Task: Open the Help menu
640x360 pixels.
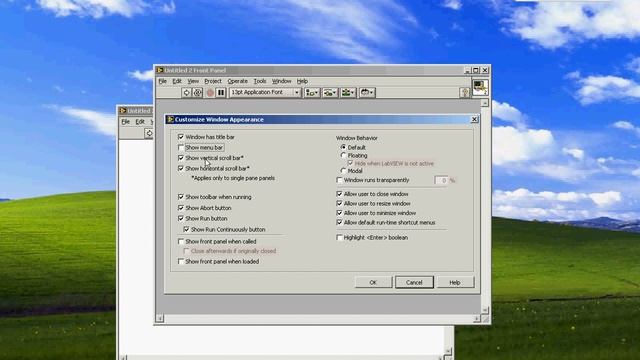Action: [x=302, y=81]
